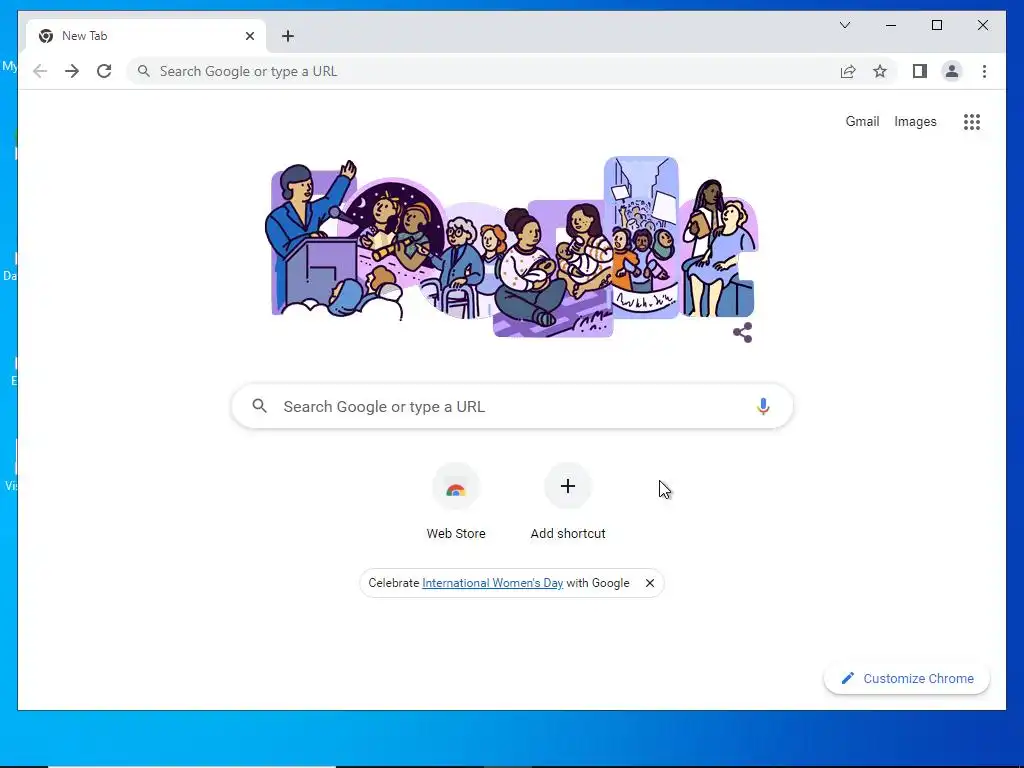Click the share page icon in address bar

click(x=848, y=71)
